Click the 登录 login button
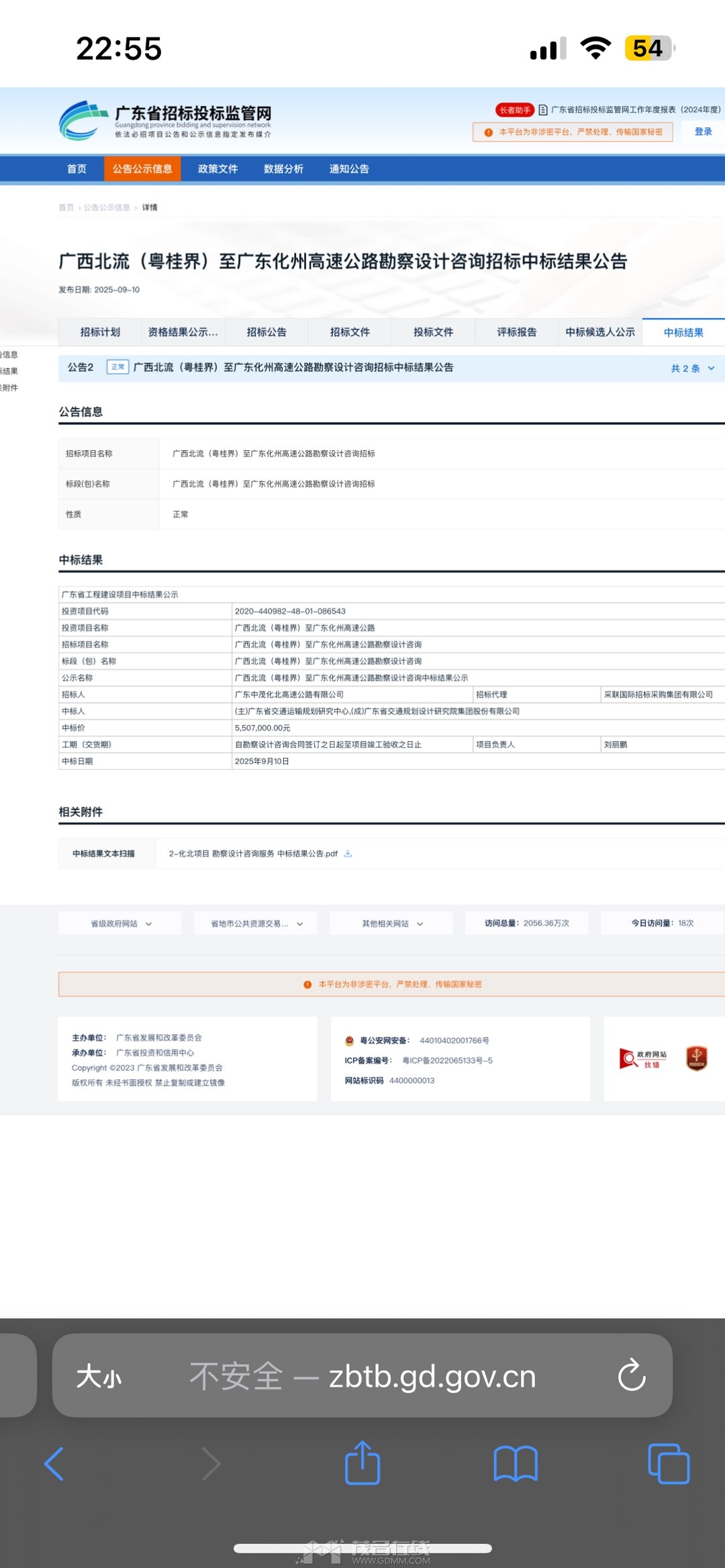The image size is (725, 1568). (x=703, y=132)
